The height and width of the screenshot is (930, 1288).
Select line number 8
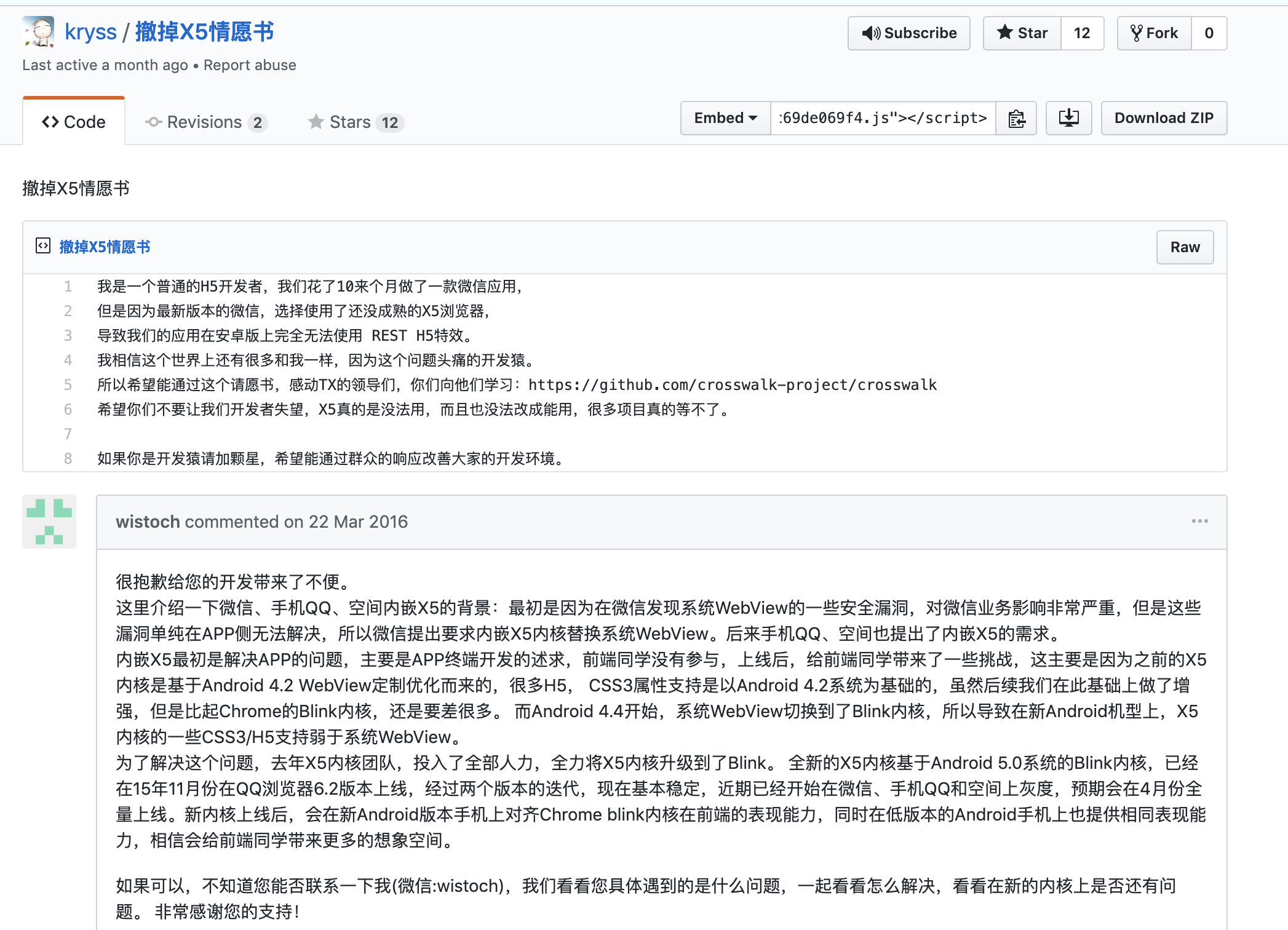(x=68, y=459)
